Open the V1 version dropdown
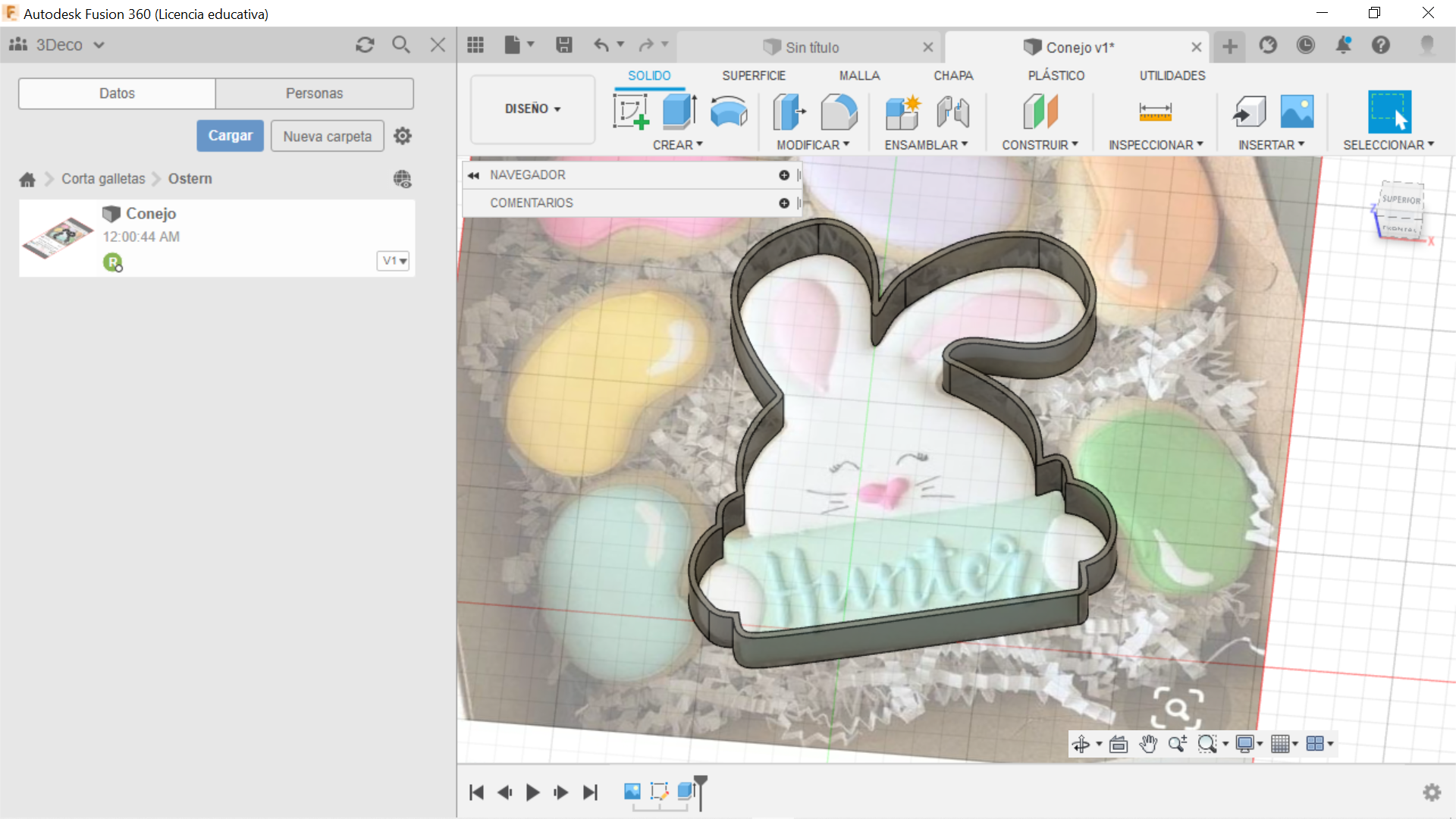 [393, 261]
